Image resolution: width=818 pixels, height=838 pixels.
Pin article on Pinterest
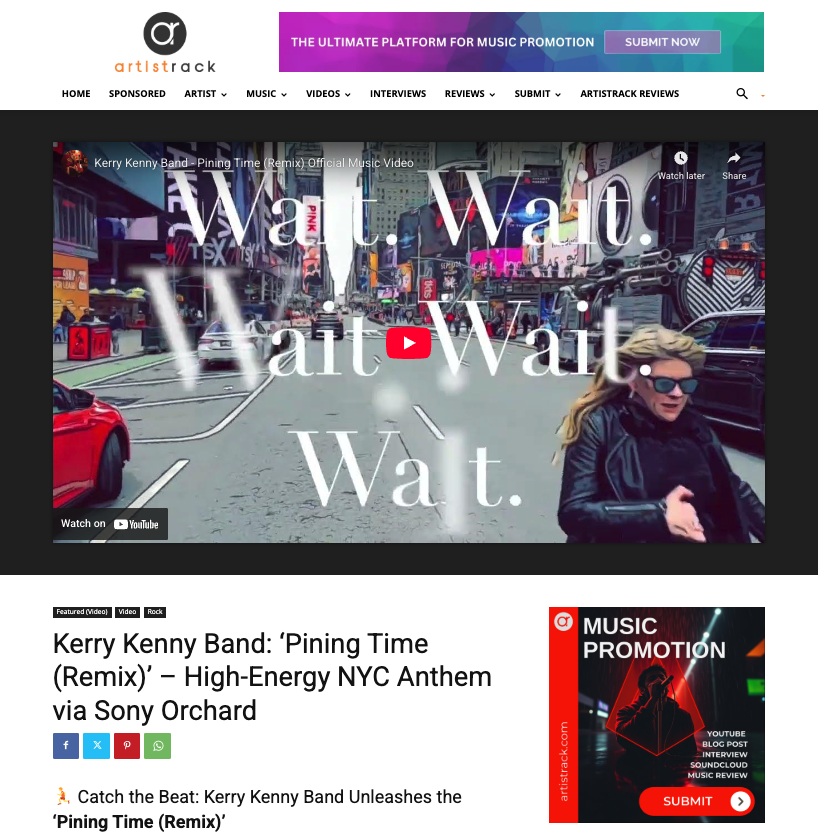(127, 746)
